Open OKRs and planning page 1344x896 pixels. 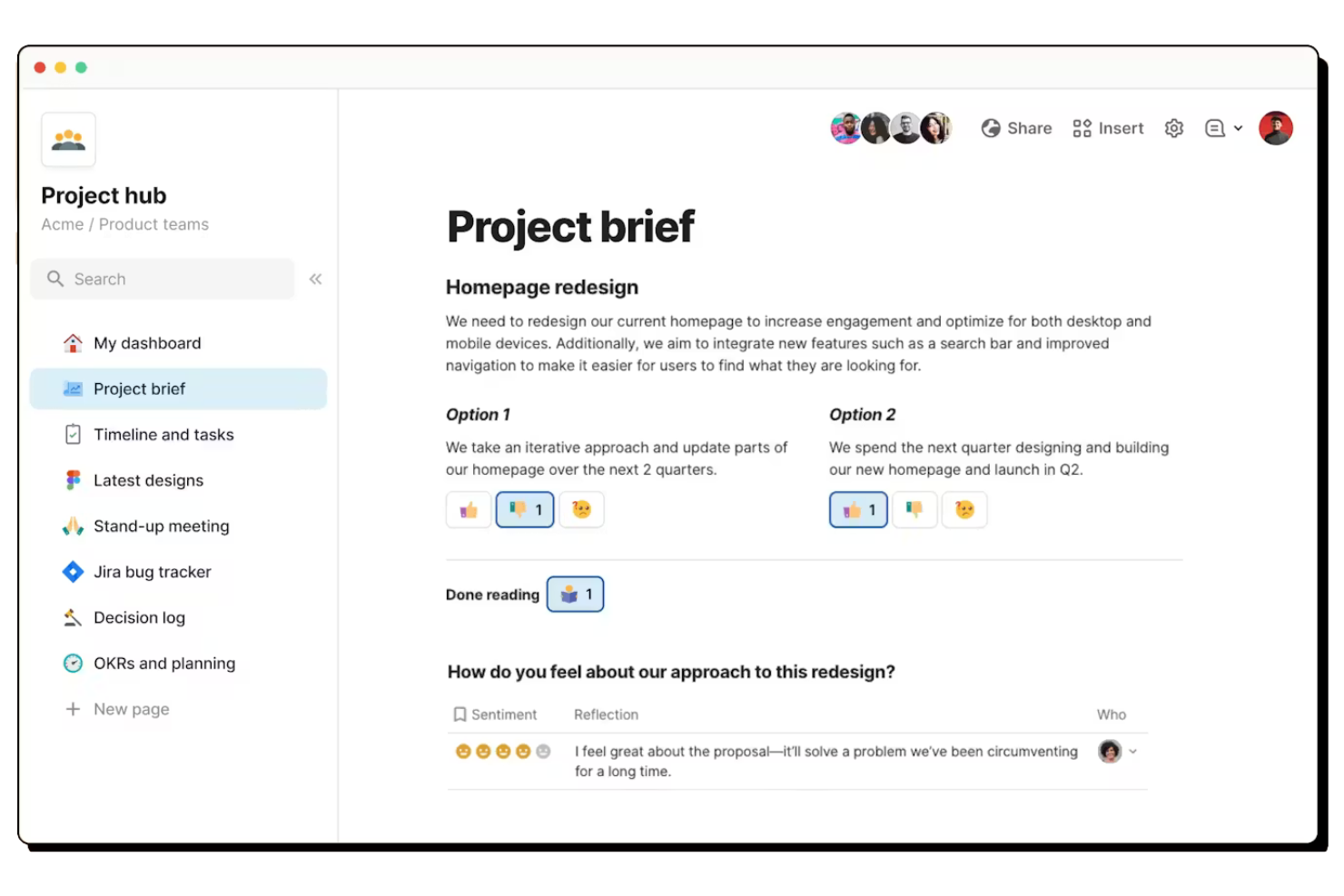click(x=164, y=663)
